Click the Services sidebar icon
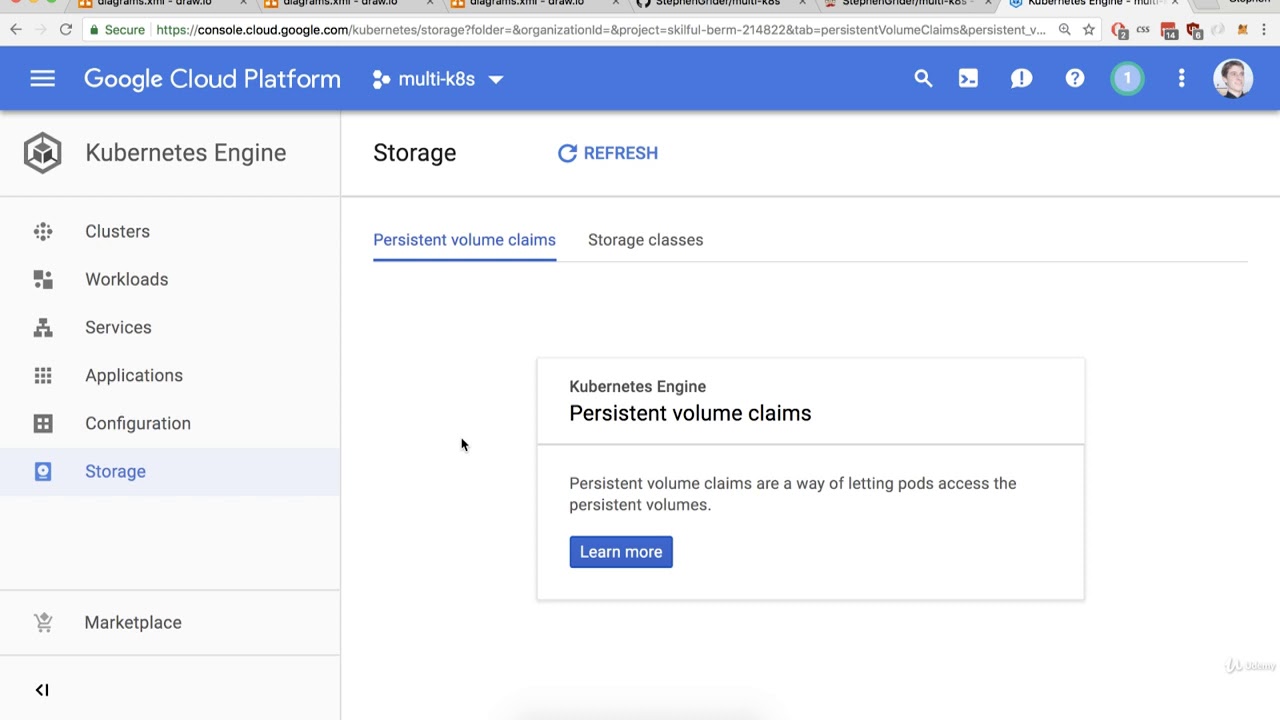 pos(43,327)
